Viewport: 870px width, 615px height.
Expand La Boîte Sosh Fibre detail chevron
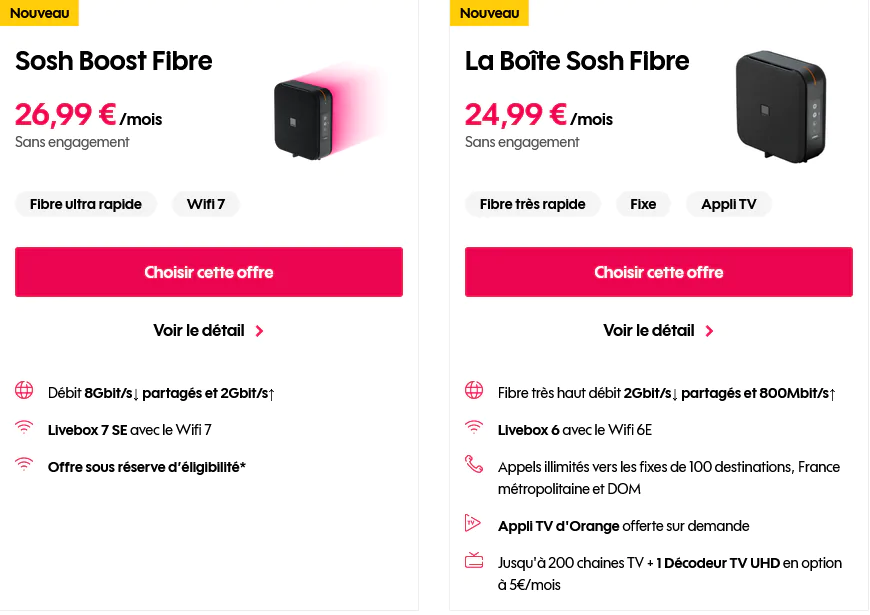click(709, 331)
